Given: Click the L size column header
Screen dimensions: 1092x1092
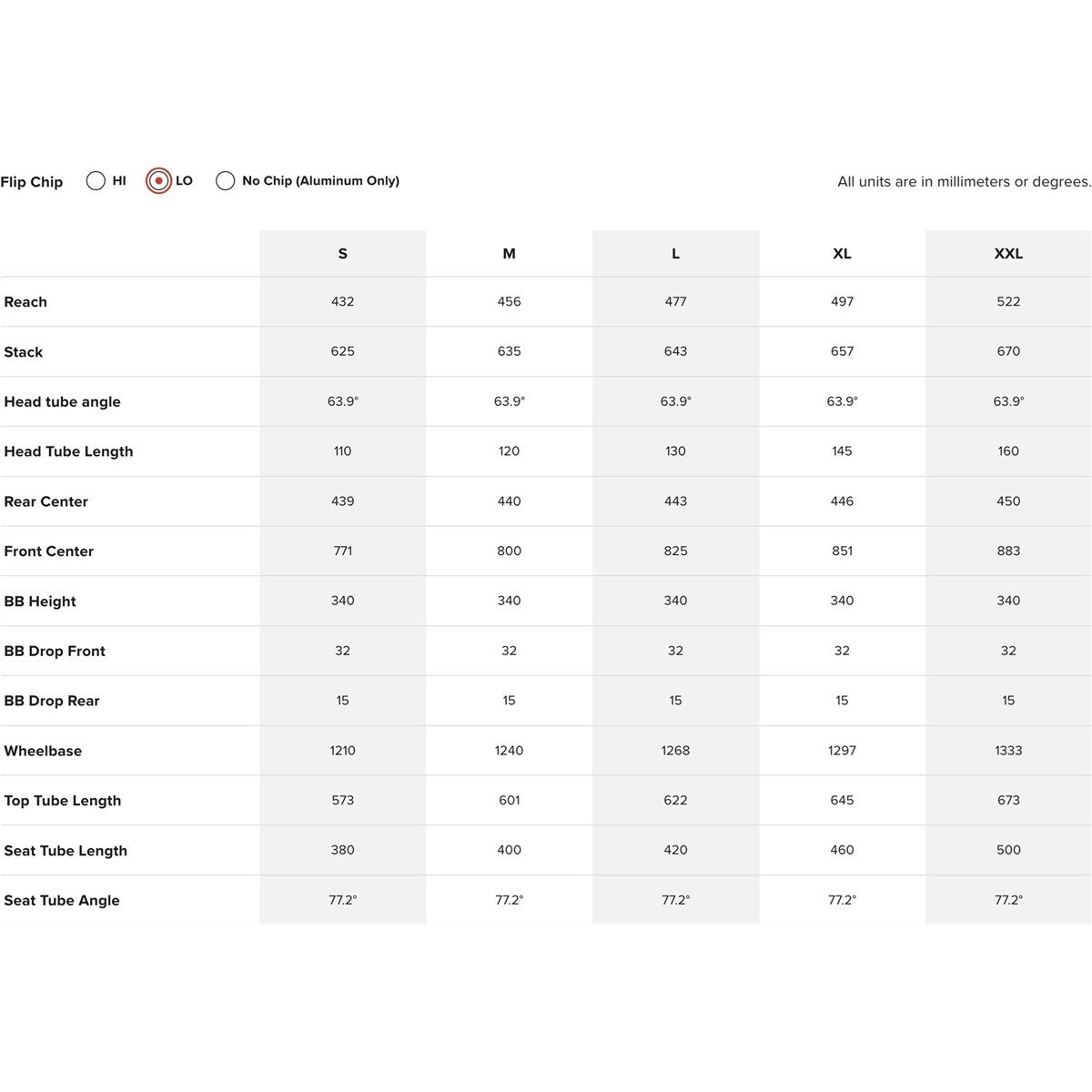Looking at the screenshot, I should (x=675, y=254).
